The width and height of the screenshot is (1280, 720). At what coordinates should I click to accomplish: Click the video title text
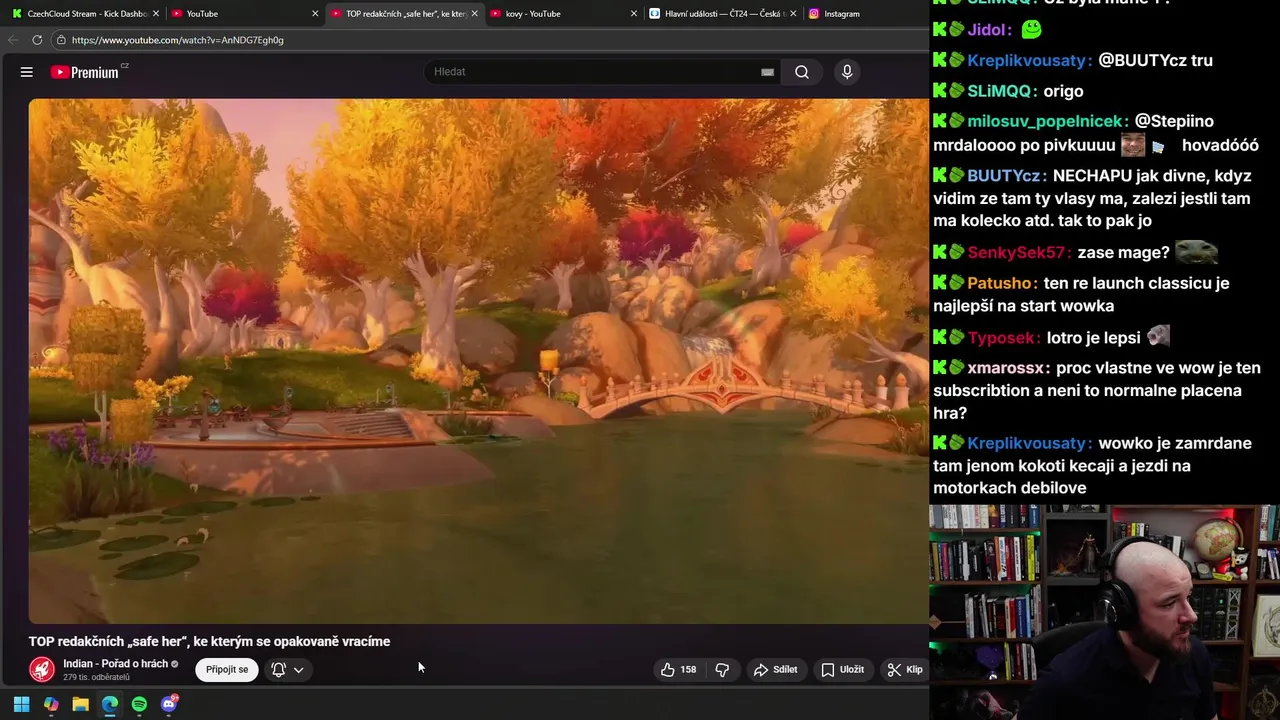(209, 641)
